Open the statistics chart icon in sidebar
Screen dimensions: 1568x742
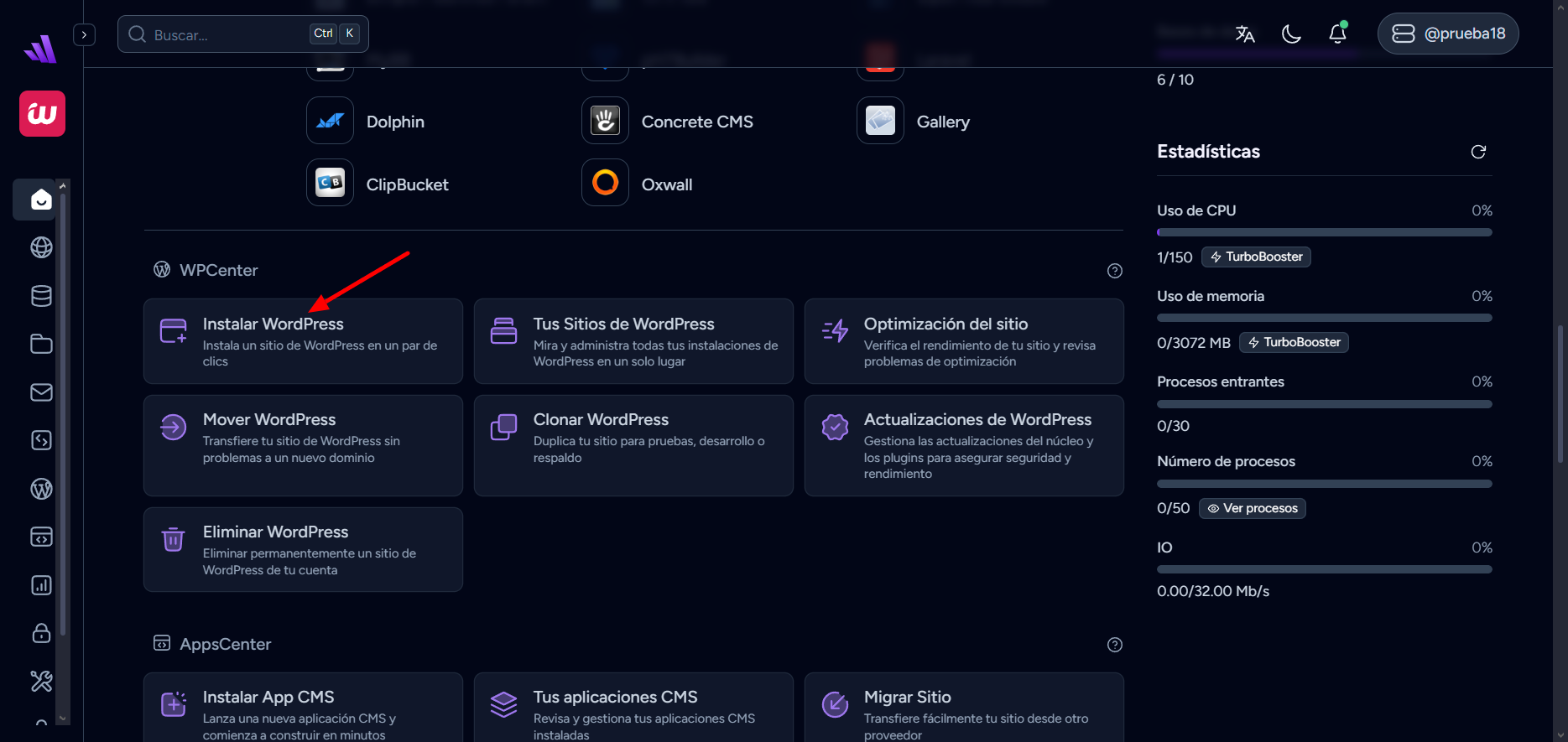click(41, 585)
